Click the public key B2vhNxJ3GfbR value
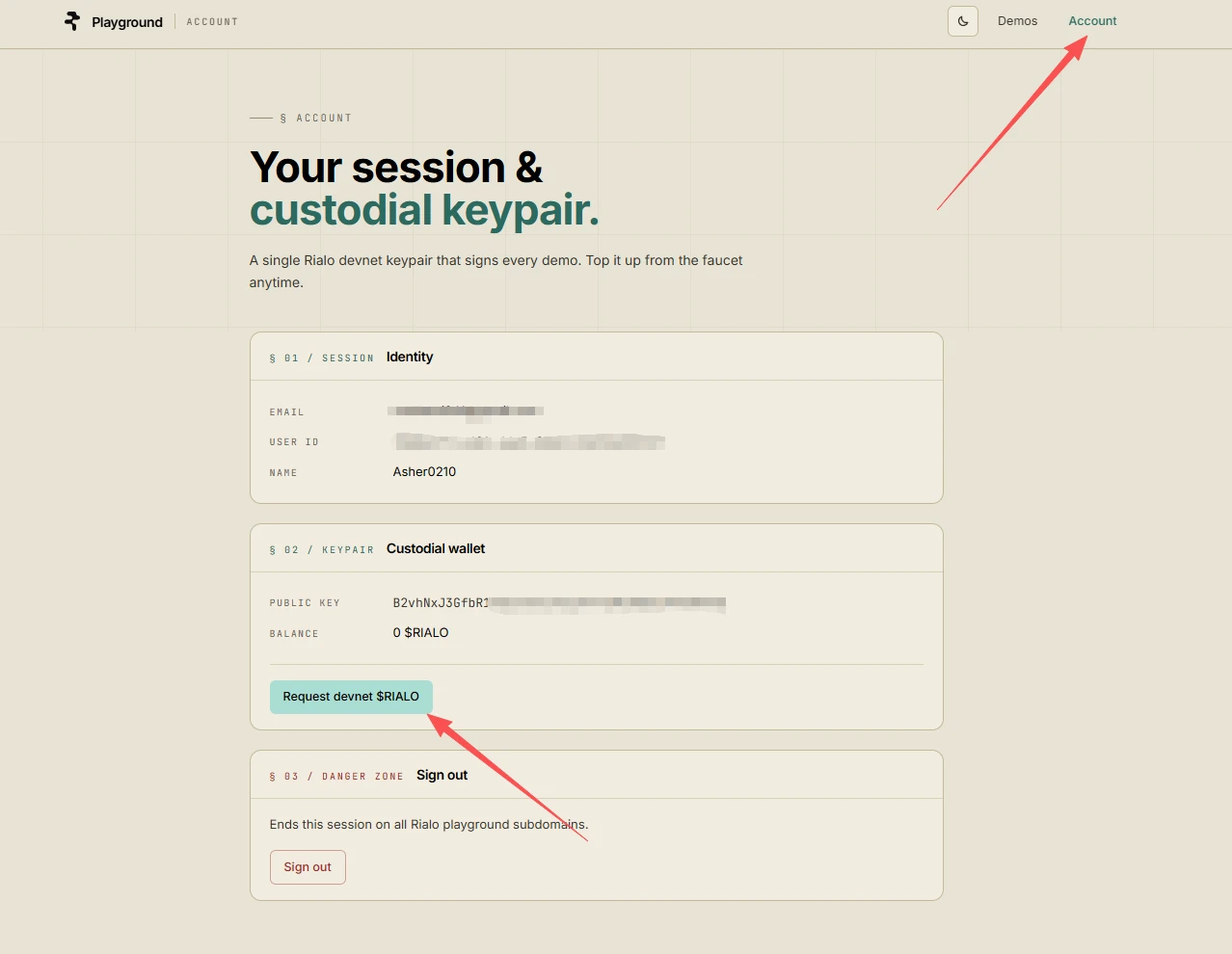Screen dimensions: 1232x954 click(559, 603)
